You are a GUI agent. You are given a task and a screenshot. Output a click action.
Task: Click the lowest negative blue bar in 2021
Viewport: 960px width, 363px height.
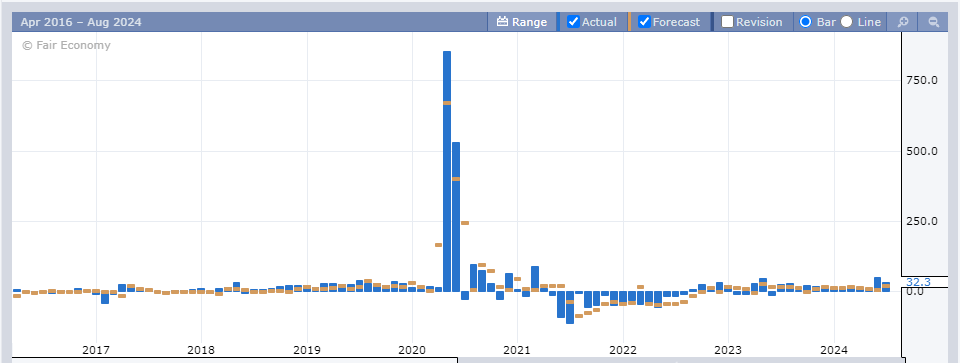(570, 307)
